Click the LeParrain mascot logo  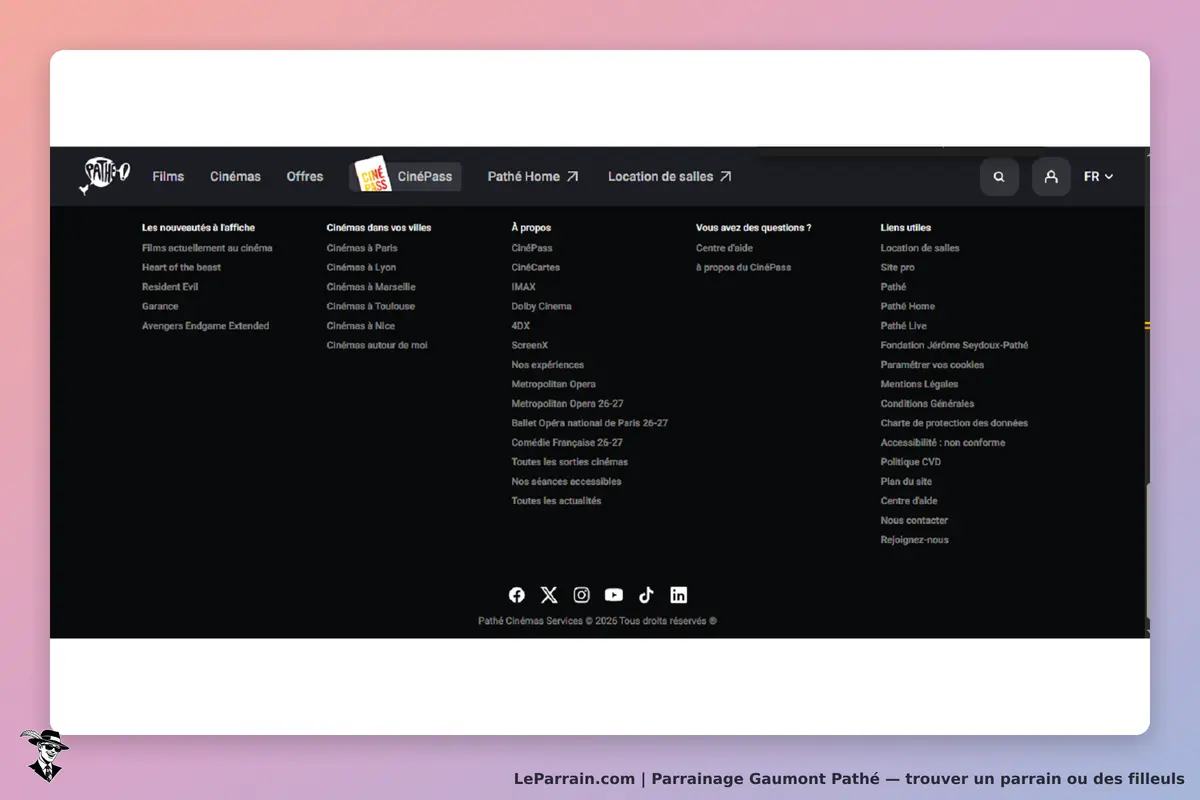(x=44, y=755)
